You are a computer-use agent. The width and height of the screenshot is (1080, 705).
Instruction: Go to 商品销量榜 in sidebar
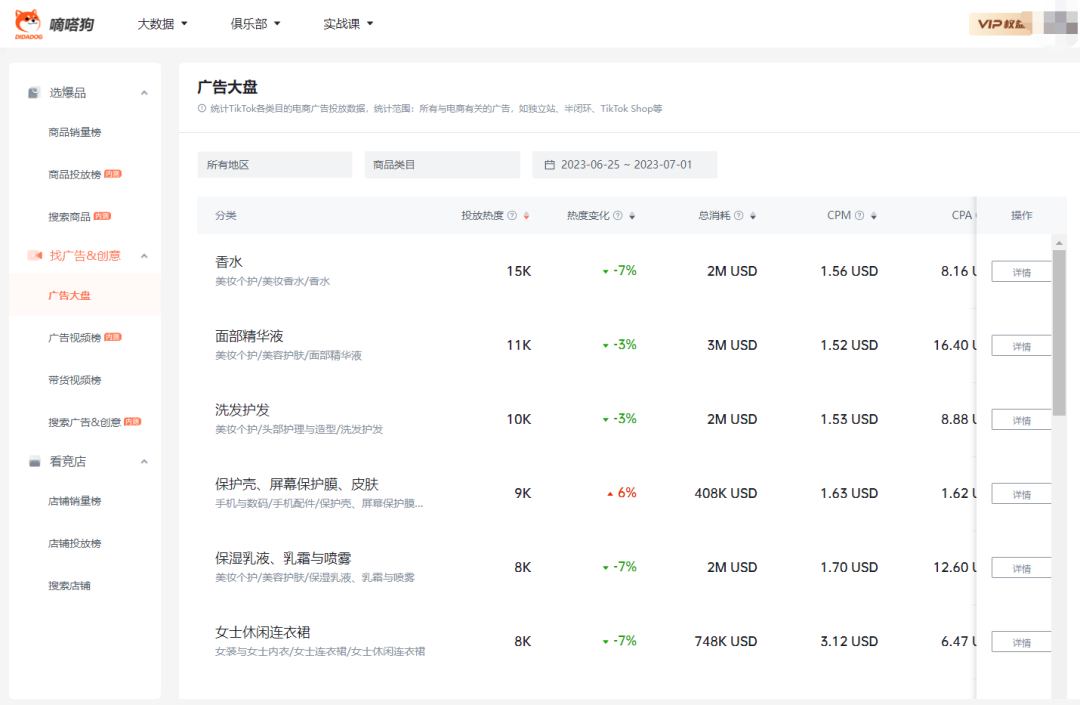click(x=75, y=132)
